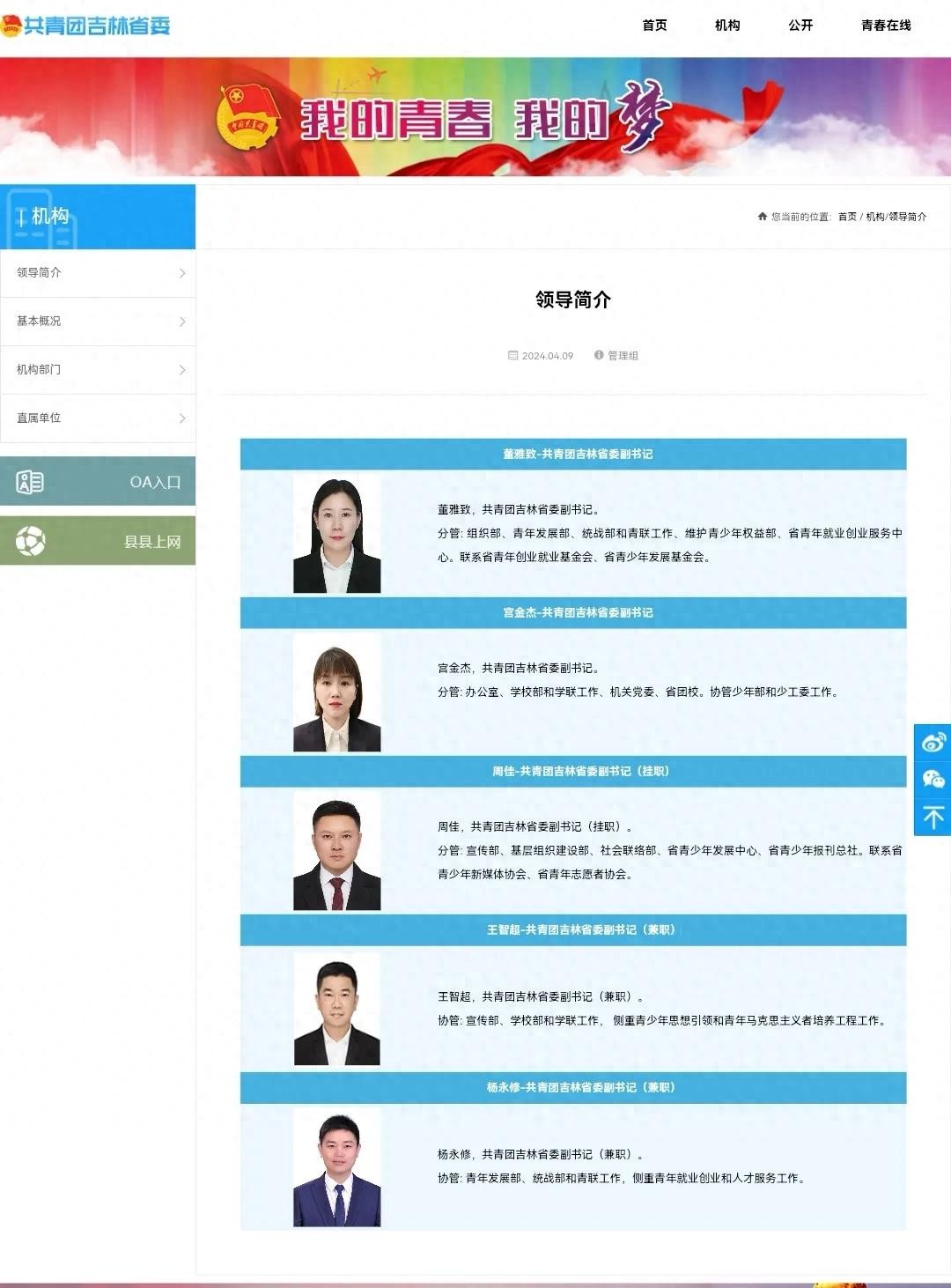This screenshot has width=951, height=1288.
Task: Open the 首页 top navigation menu
Action: click(654, 26)
